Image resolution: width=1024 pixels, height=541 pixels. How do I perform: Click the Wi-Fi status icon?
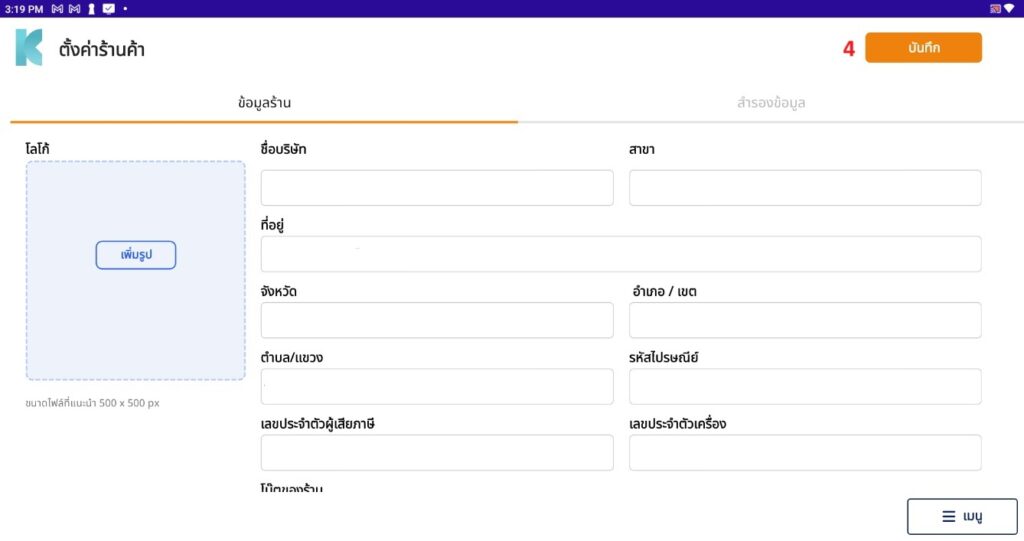(1009, 8)
